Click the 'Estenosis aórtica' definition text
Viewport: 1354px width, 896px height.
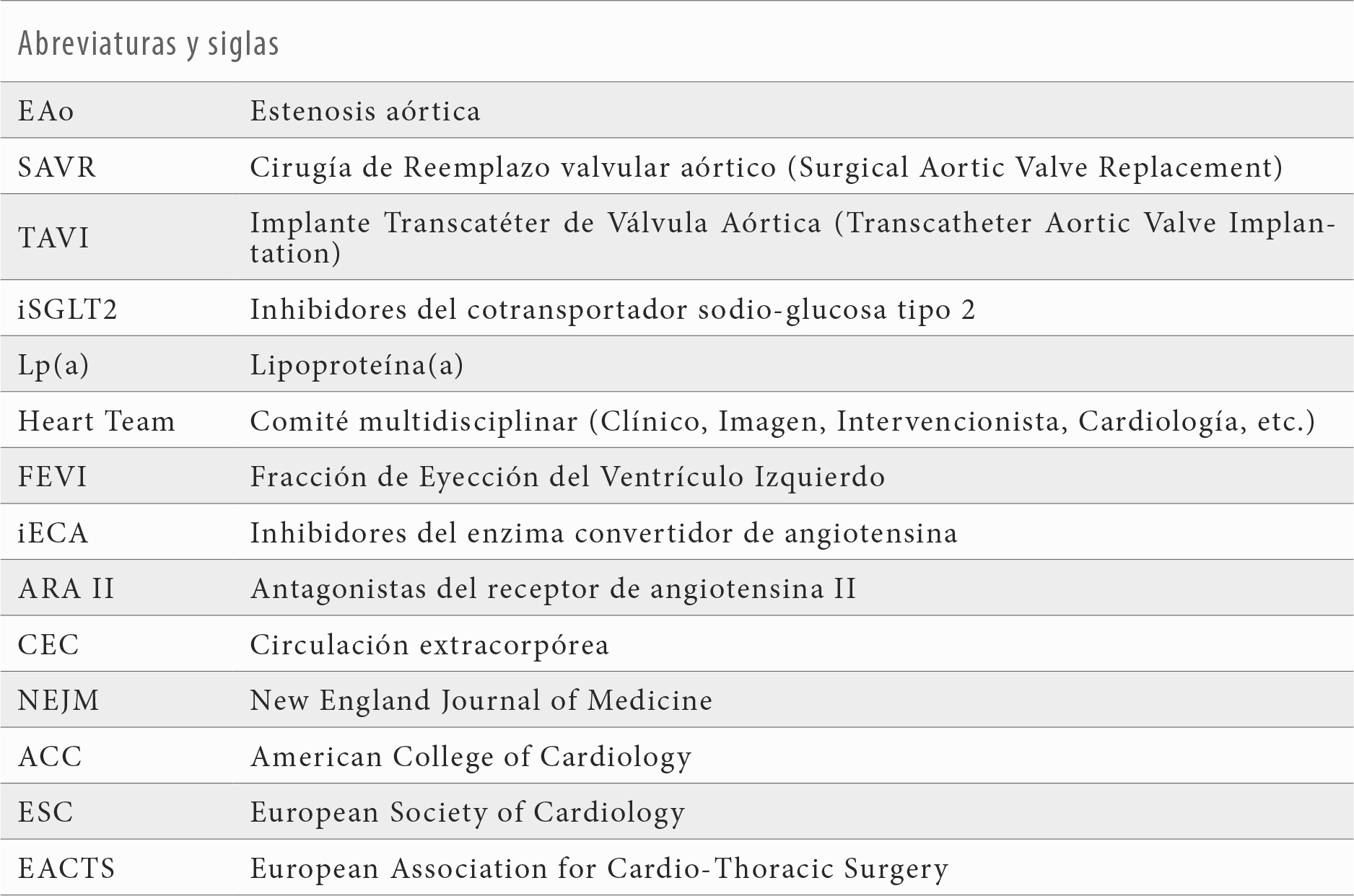point(365,111)
